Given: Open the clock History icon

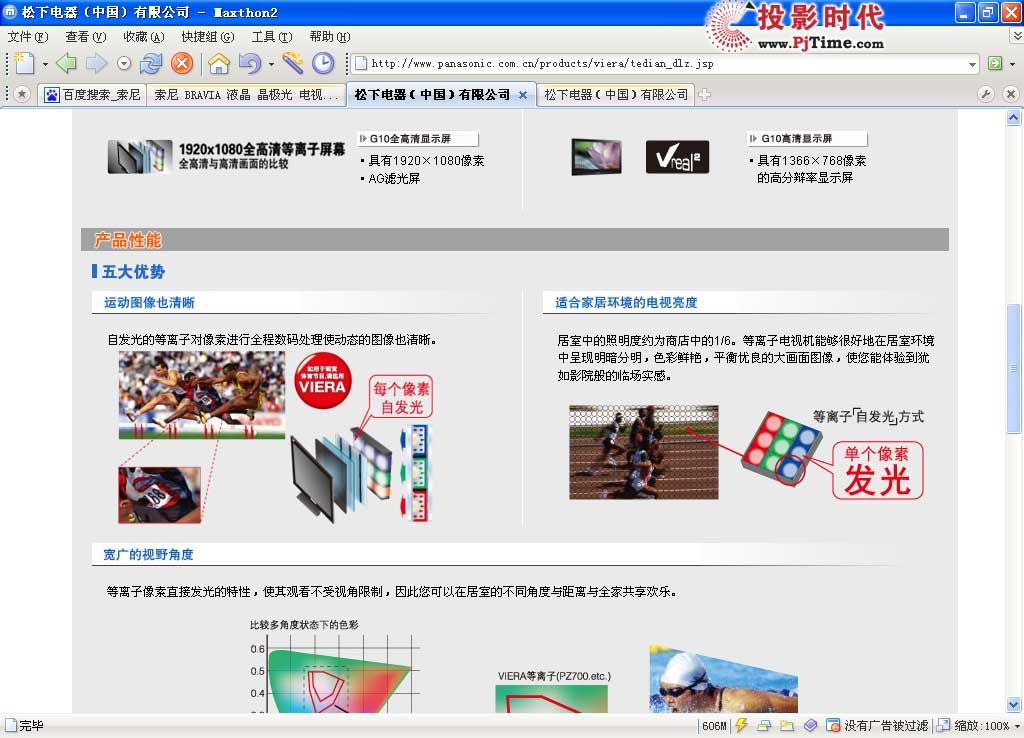Looking at the screenshot, I should tap(322, 64).
